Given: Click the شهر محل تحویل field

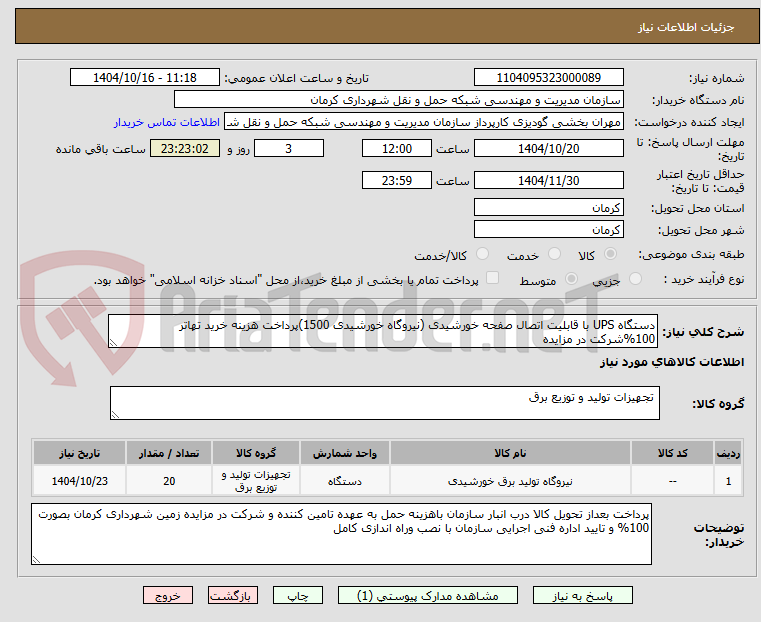Looking at the screenshot, I should point(548,229).
